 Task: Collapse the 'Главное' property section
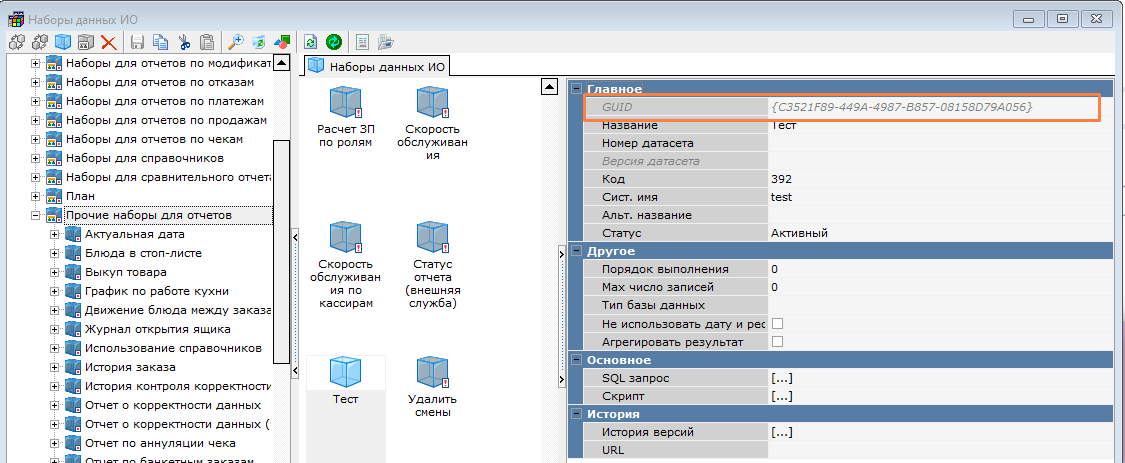[x=576, y=89]
